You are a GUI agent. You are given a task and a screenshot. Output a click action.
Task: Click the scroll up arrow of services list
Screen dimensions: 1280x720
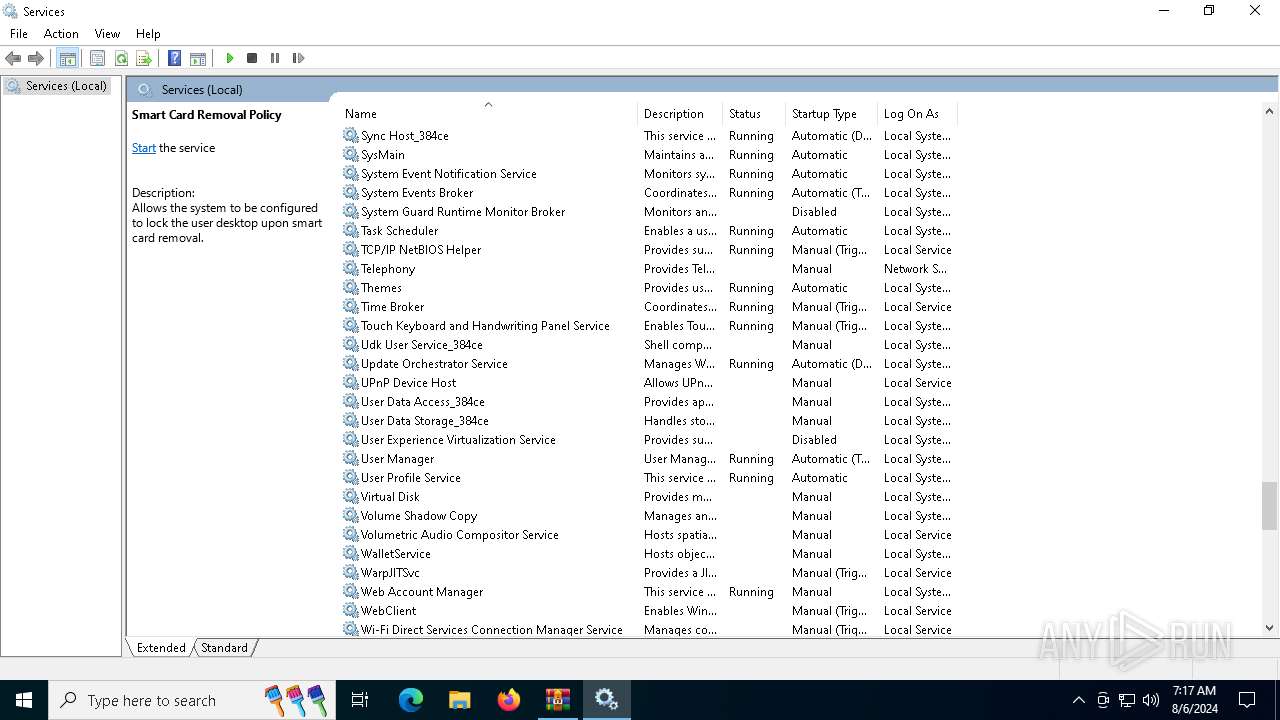1269,112
